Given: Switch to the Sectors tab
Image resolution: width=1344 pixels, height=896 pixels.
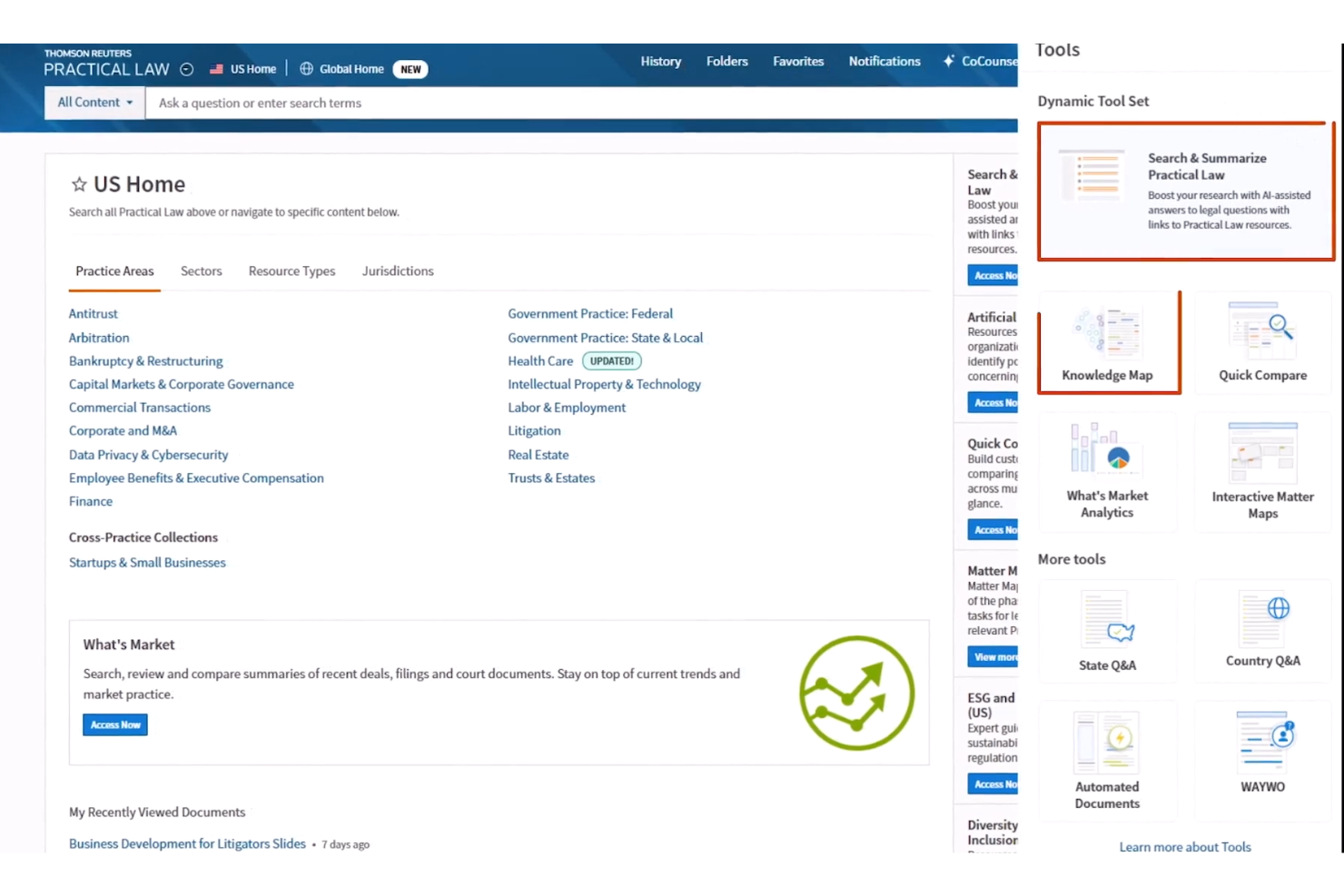Looking at the screenshot, I should point(201,271).
